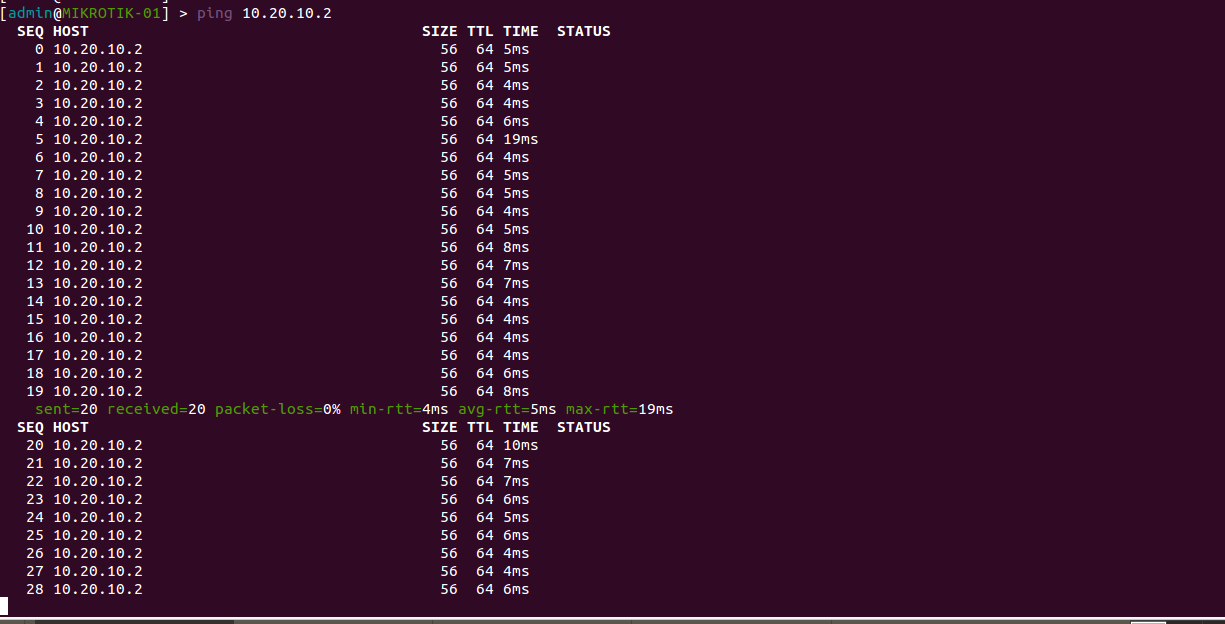Viewport: 1225px width, 624px height.
Task: Click the 19ms time value in sequence 5
Action: 520,139
